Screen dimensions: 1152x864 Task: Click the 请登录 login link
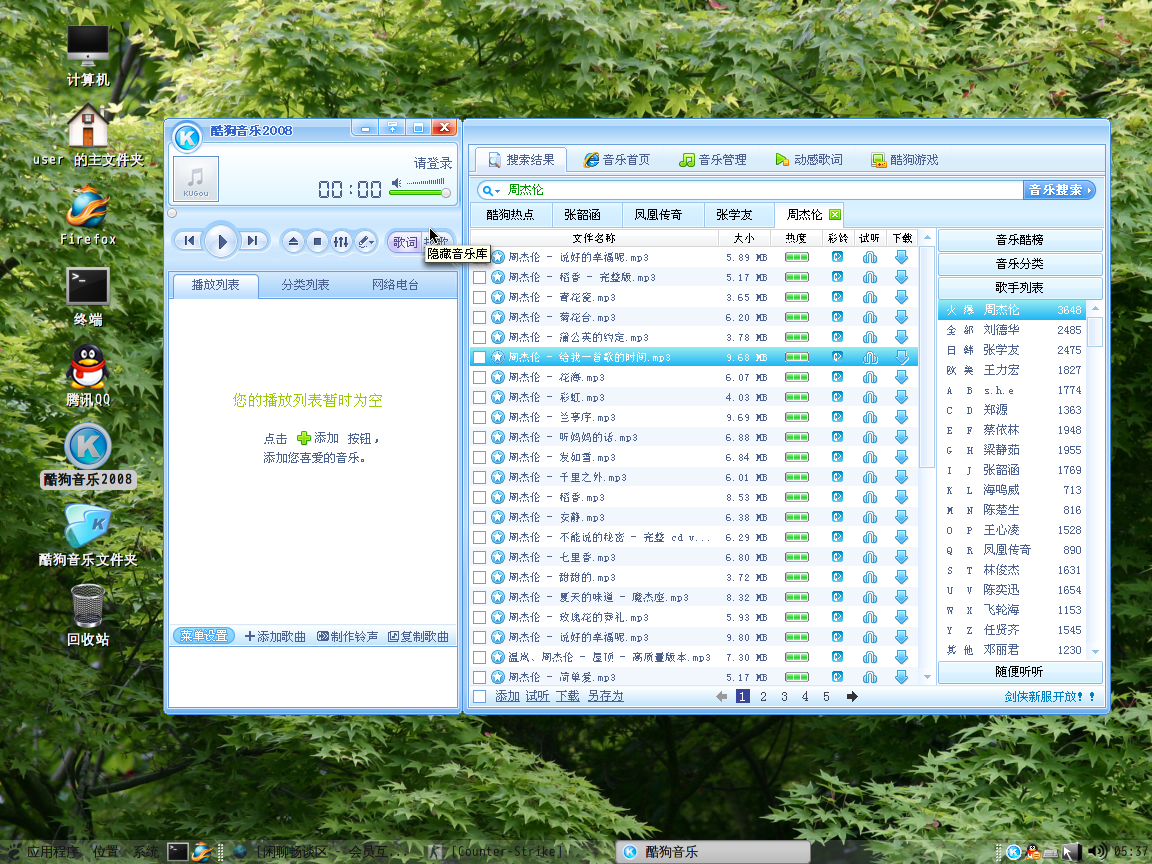pyautogui.click(x=433, y=163)
